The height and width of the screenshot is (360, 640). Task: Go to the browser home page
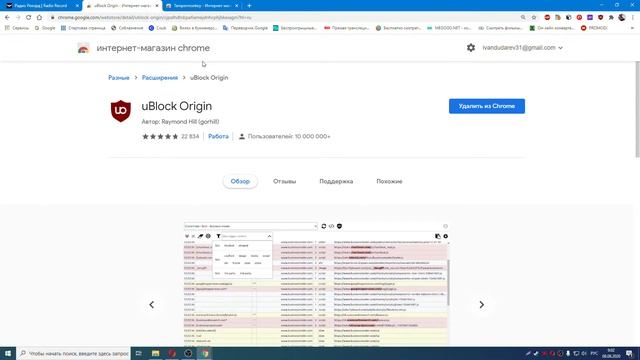(x=39, y=18)
